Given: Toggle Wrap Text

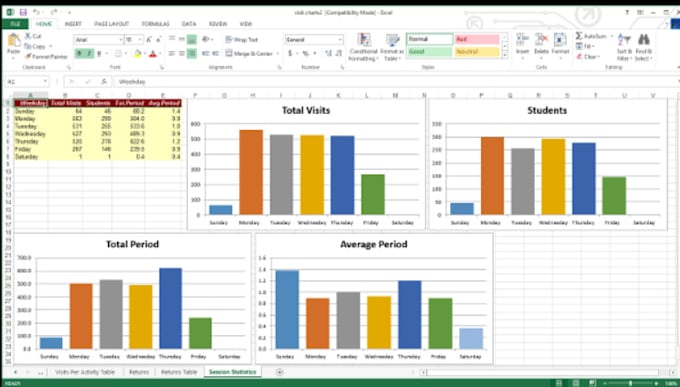Looking at the screenshot, I should (242, 39).
